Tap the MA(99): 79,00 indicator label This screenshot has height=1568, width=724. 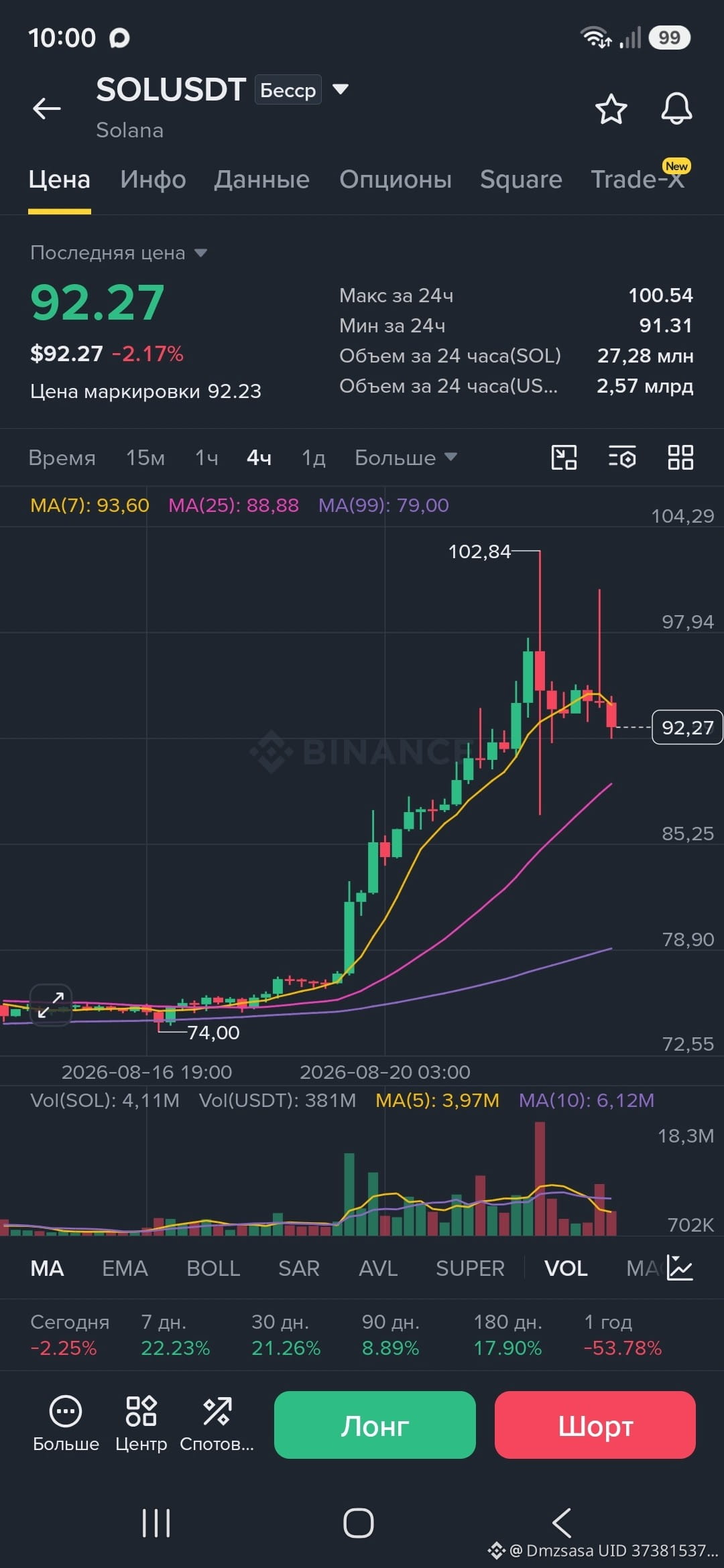point(383,505)
